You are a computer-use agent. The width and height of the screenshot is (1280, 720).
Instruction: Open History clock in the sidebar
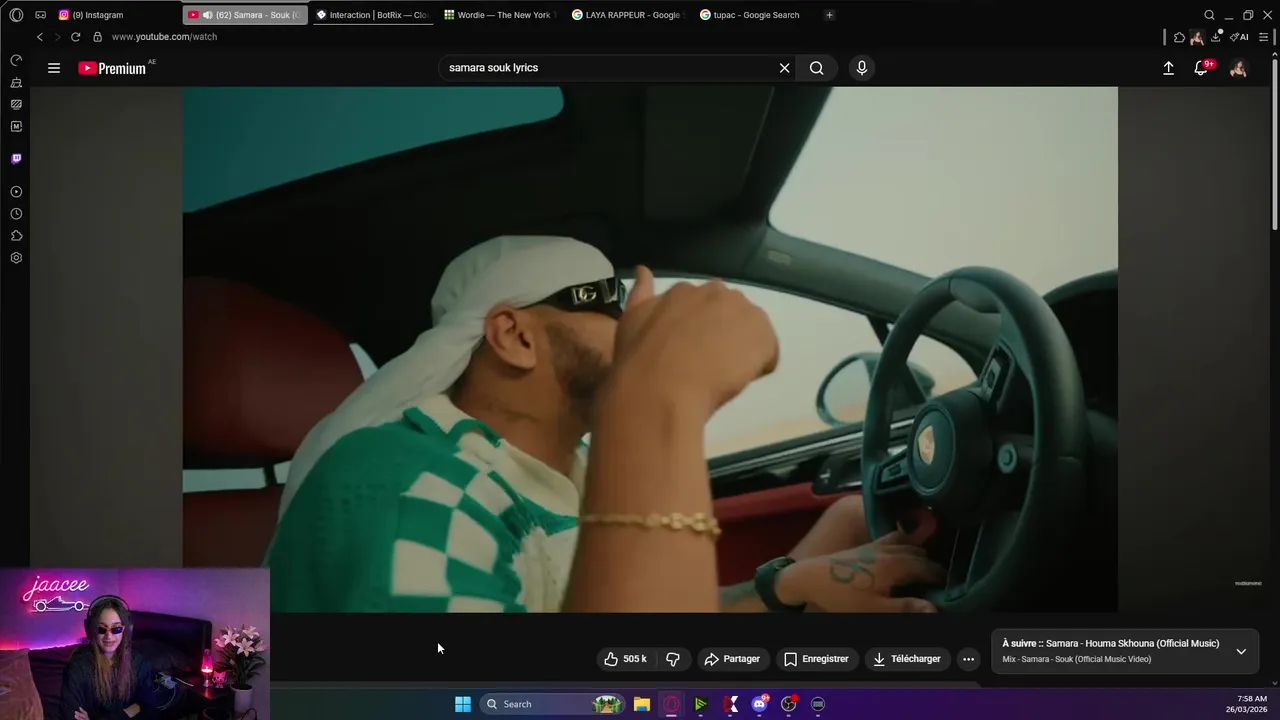pos(16,214)
